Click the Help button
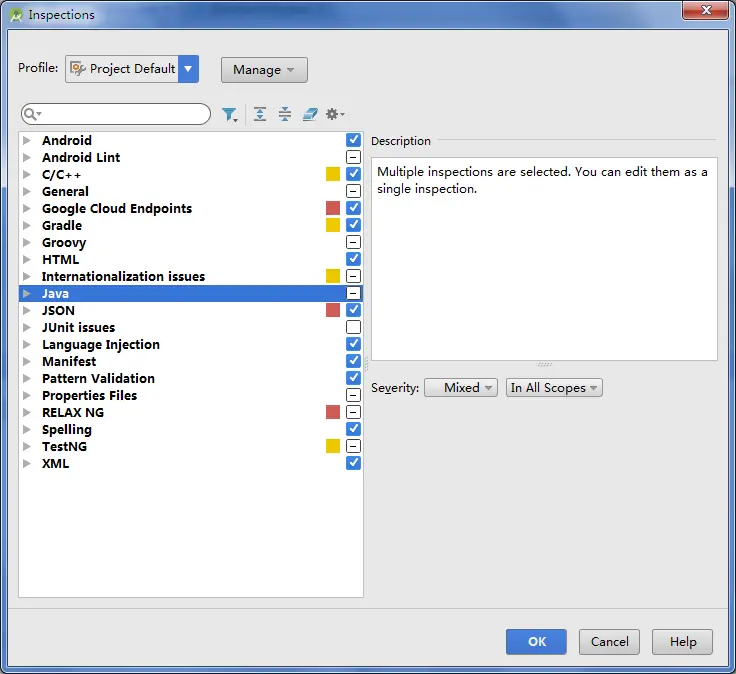Screen dimensions: 736x674 [682, 642]
